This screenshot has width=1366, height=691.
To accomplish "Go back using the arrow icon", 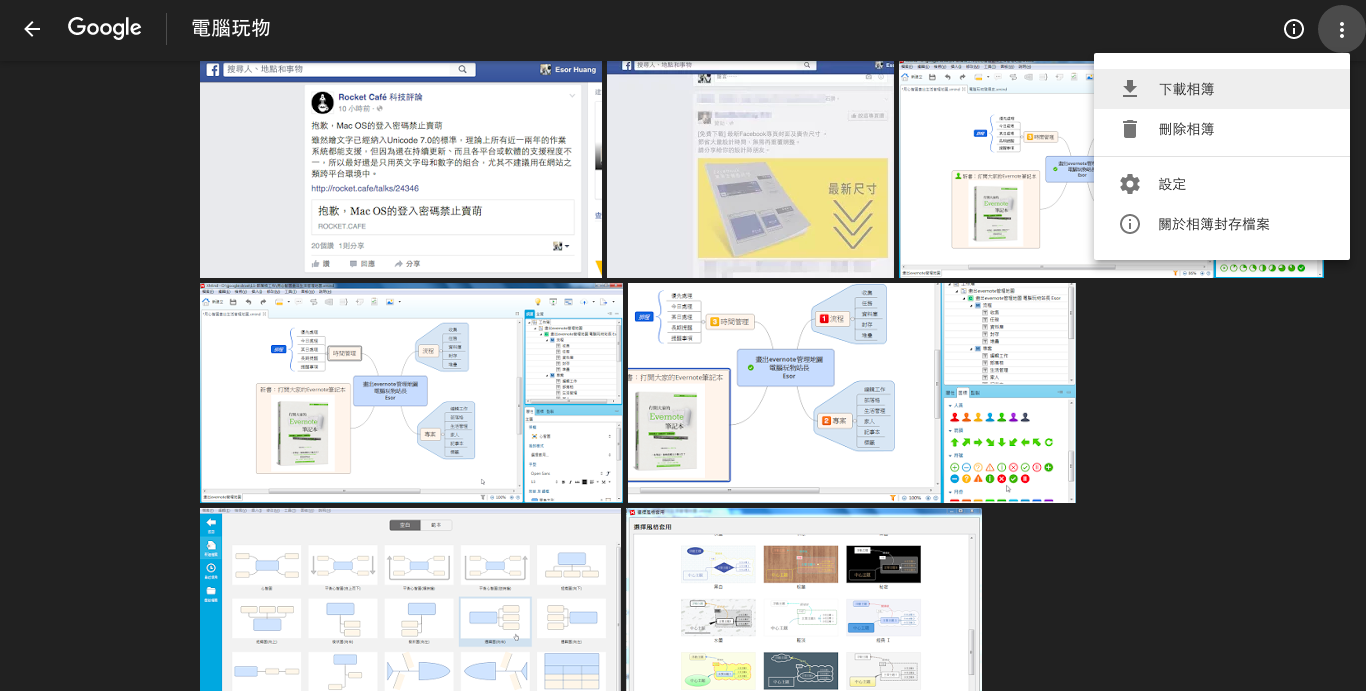I will click(x=32, y=29).
